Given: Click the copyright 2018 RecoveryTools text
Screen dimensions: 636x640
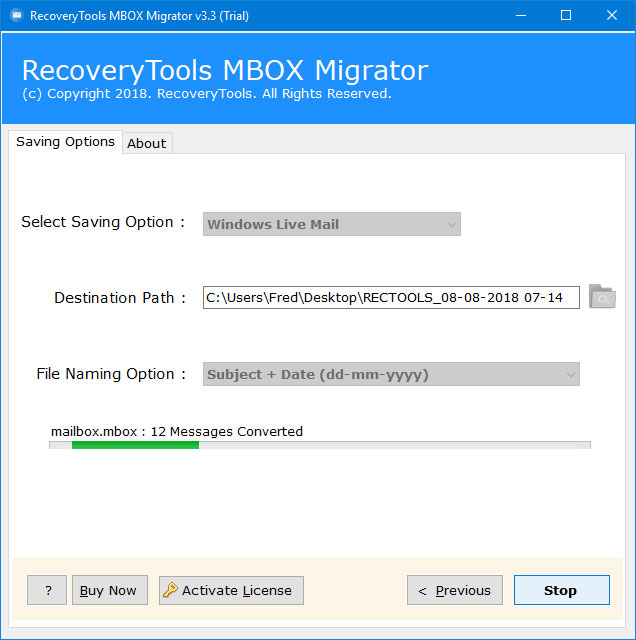Looking at the screenshot, I should pos(207,94).
